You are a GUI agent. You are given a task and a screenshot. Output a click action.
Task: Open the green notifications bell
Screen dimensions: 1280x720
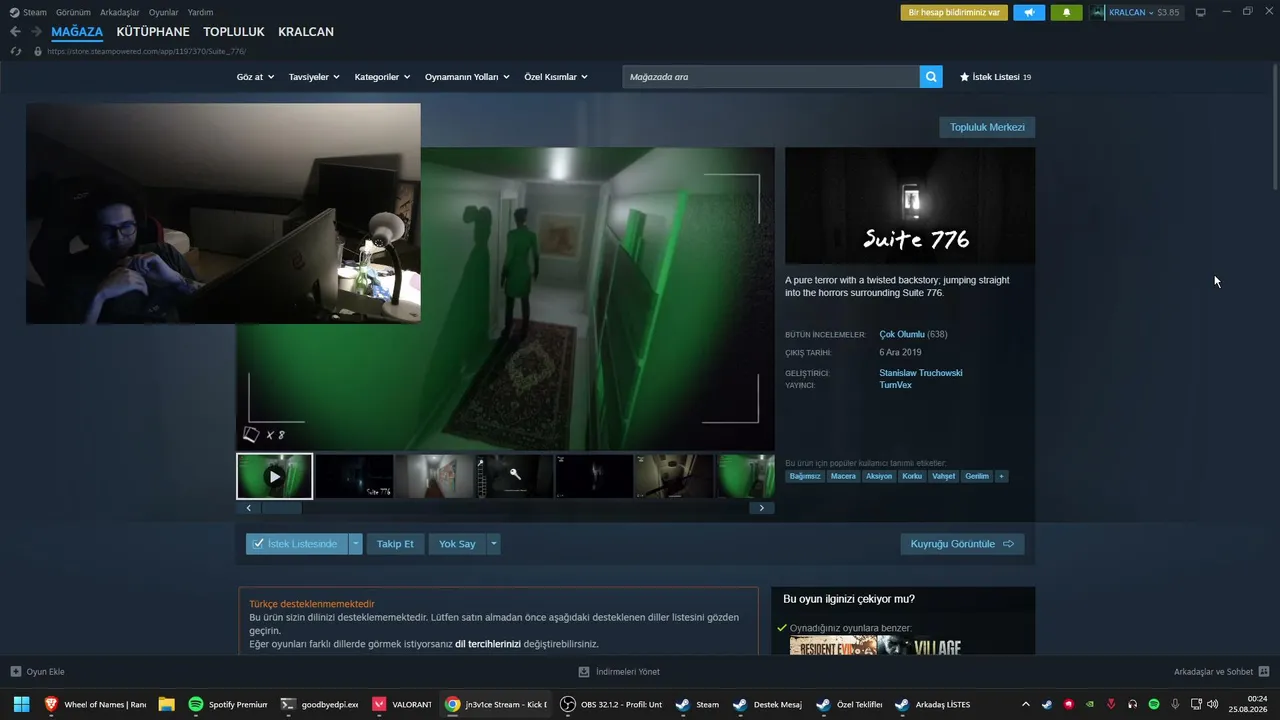click(x=1066, y=13)
